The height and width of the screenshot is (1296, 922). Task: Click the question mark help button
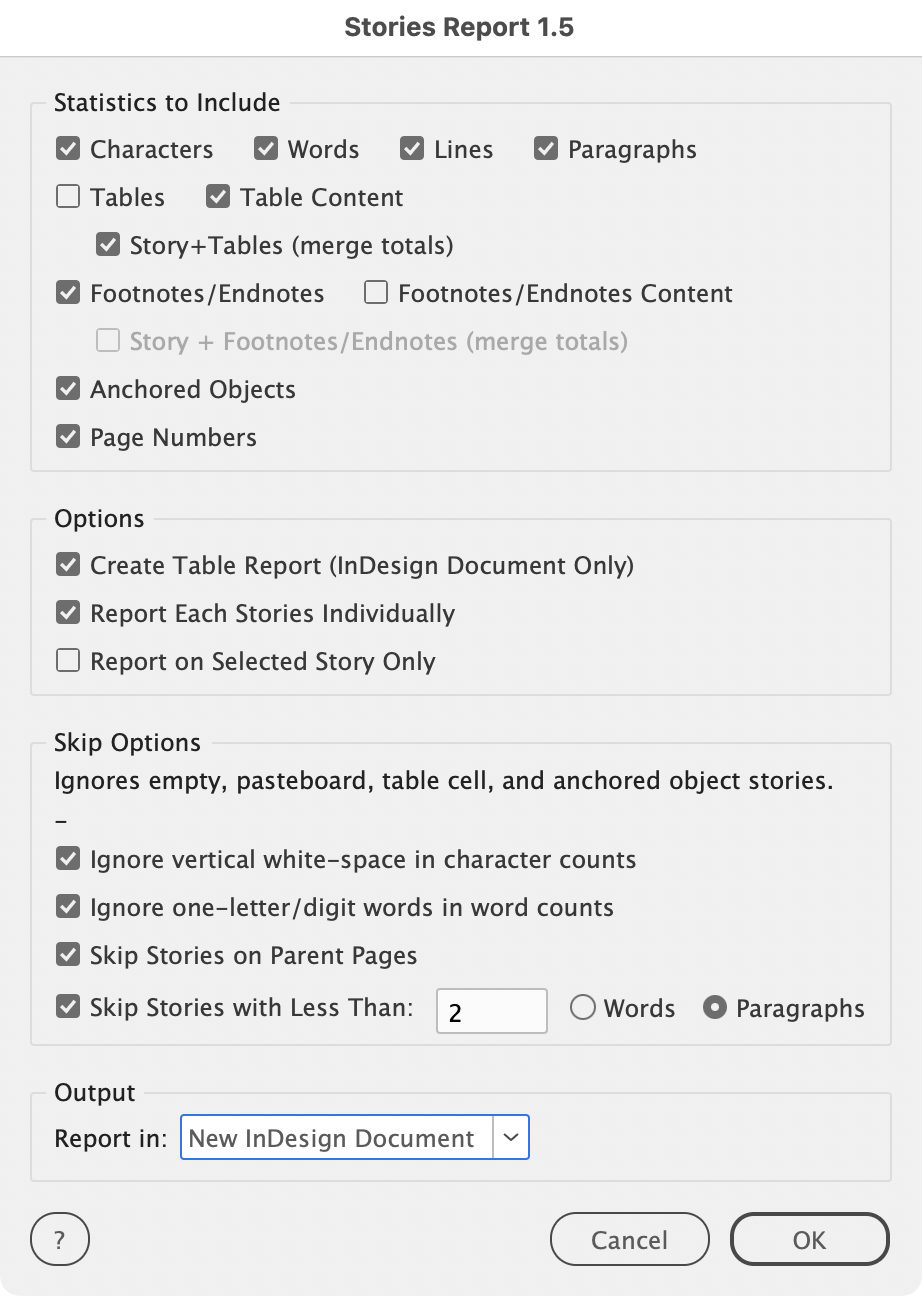(x=60, y=1241)
